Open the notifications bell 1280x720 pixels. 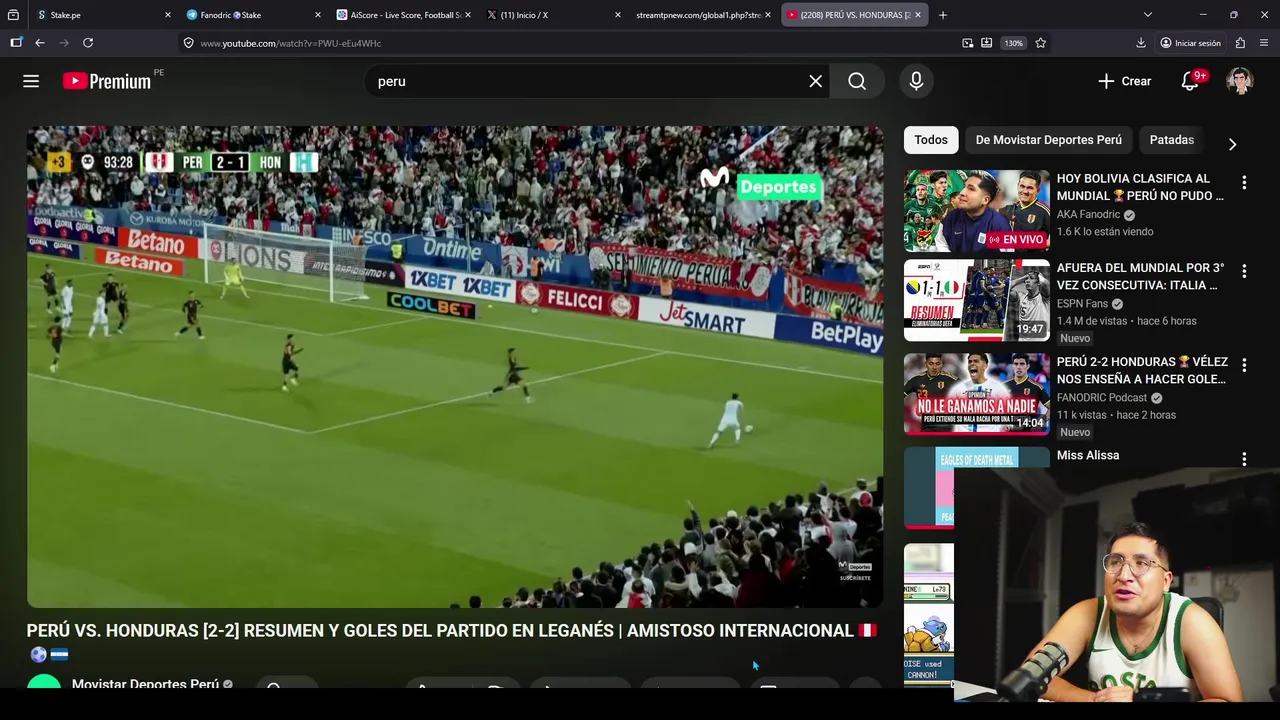tap(1190, 81)
